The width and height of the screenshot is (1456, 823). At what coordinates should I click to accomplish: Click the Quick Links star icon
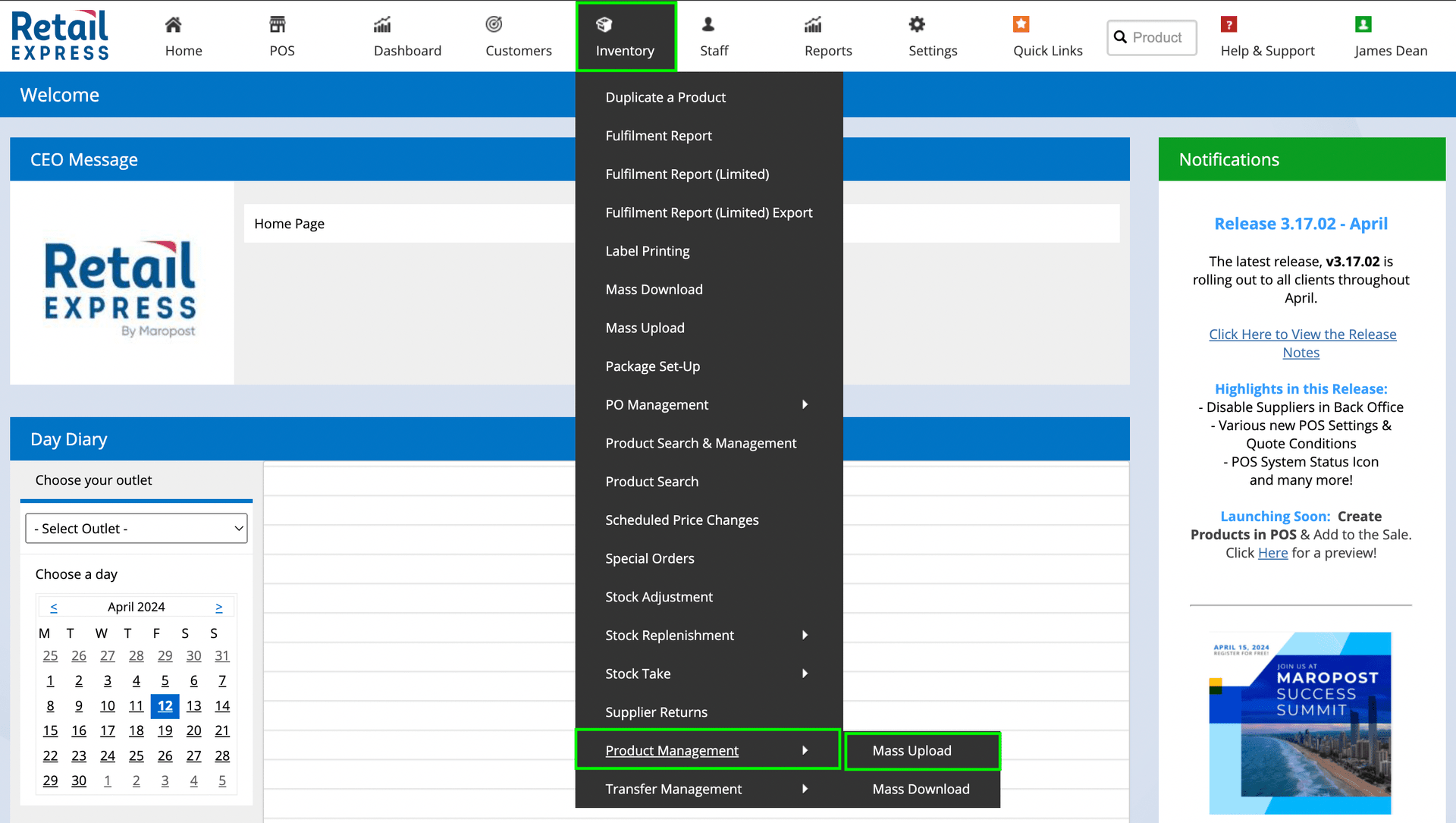tap(1021, 25)
